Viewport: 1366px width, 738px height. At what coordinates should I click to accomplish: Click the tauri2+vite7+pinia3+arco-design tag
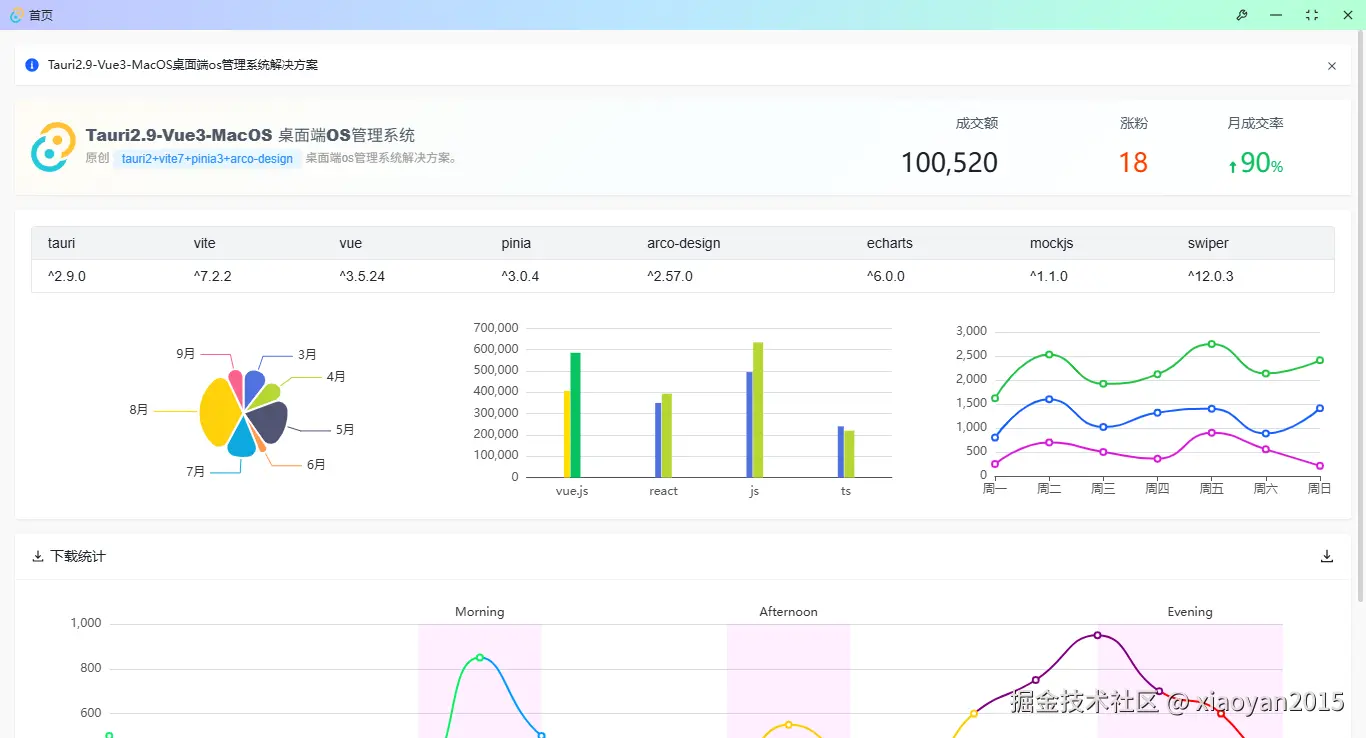[207, 159]
